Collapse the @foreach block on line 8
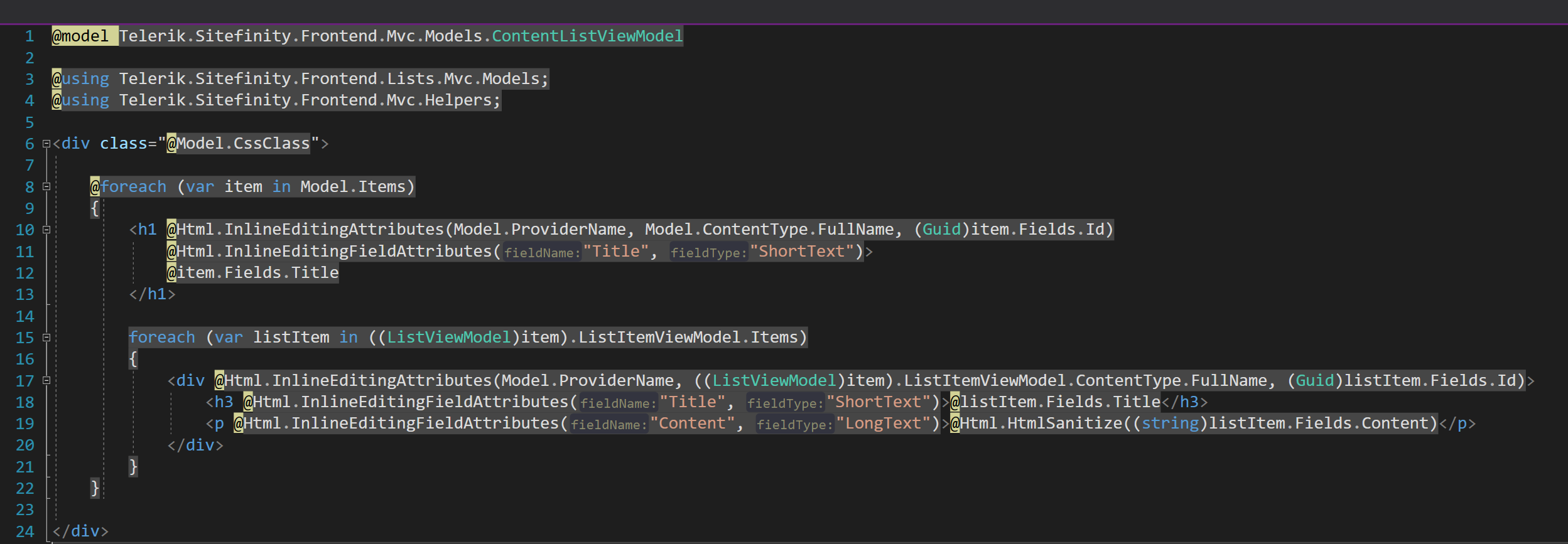 46,186
